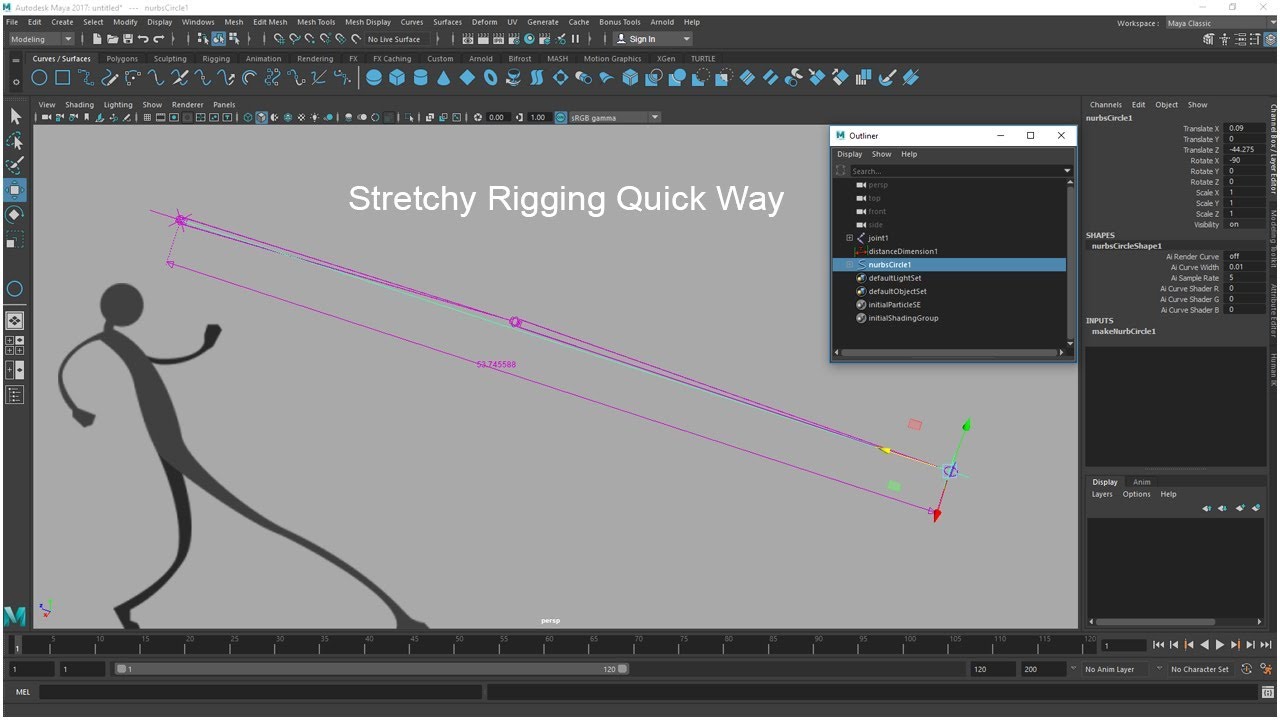Click the Save Scene disk icon
Image resolution: width=1280 pixels, height=720 pixels.
(x=127, y=39)
